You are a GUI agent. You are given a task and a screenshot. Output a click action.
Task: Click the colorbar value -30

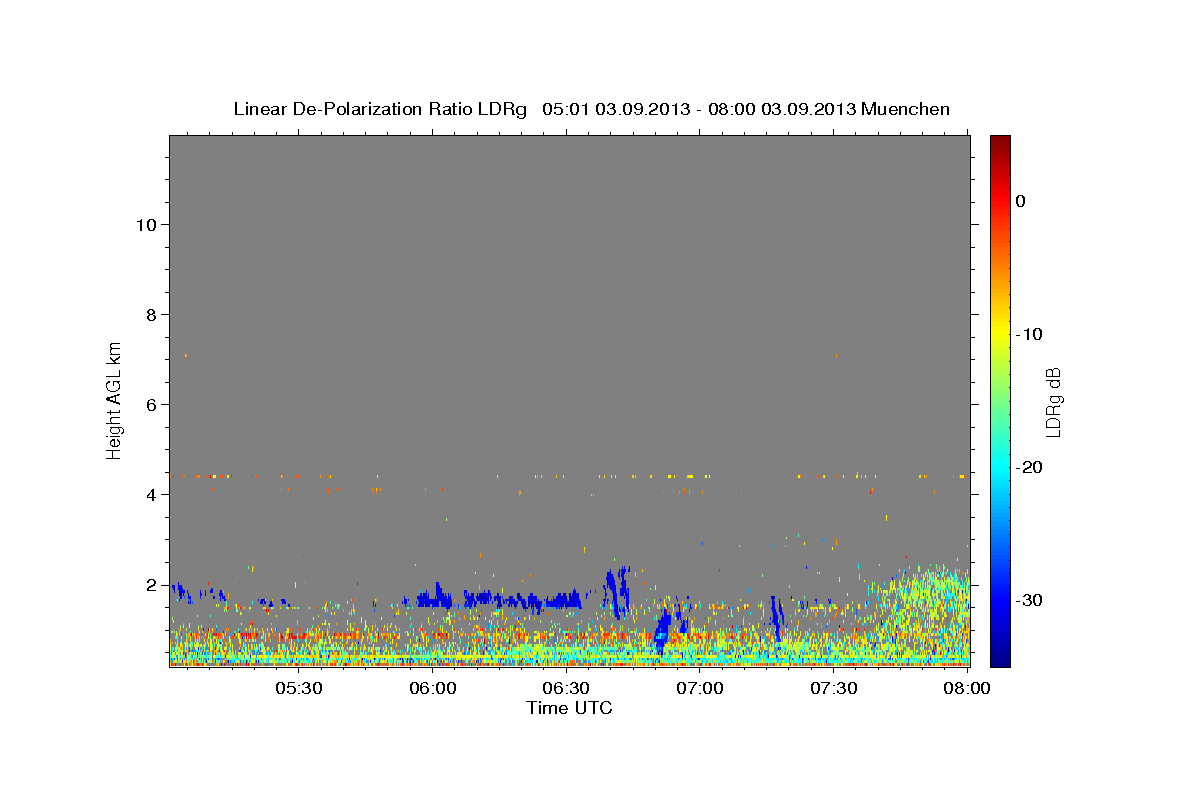coord(1030,600)
